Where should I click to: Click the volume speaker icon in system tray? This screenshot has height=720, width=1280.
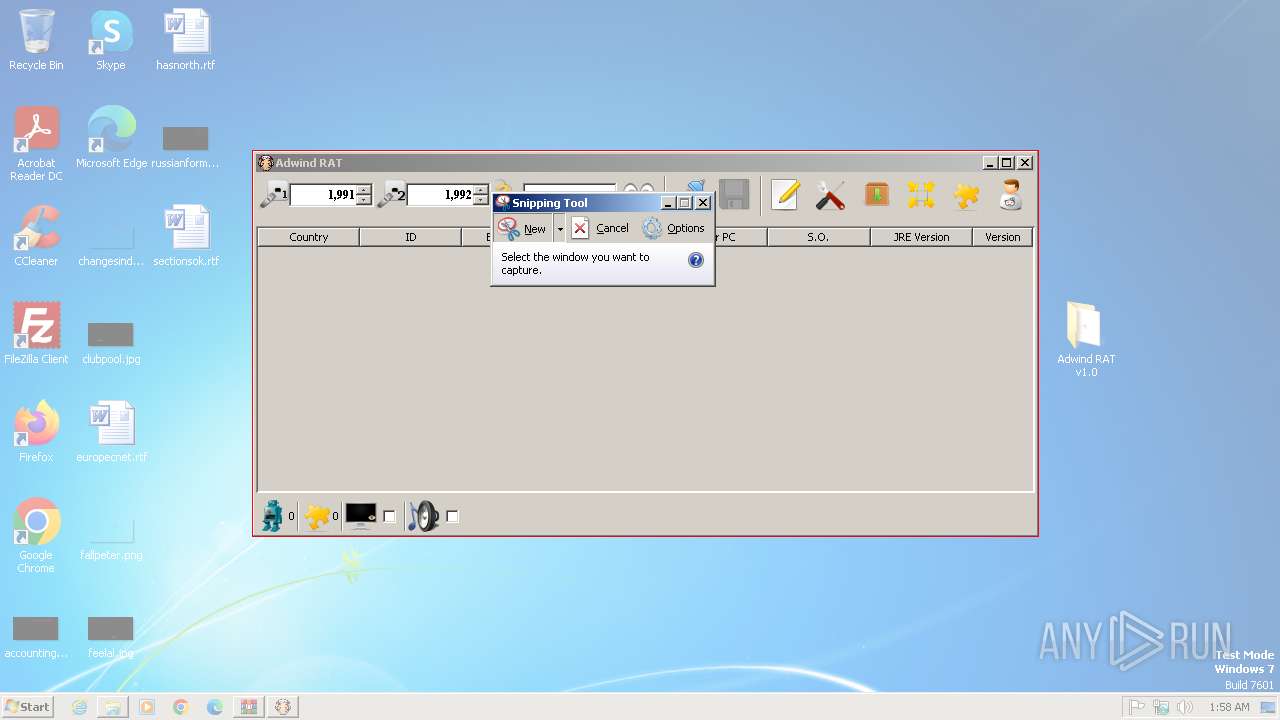[1184, 707]
